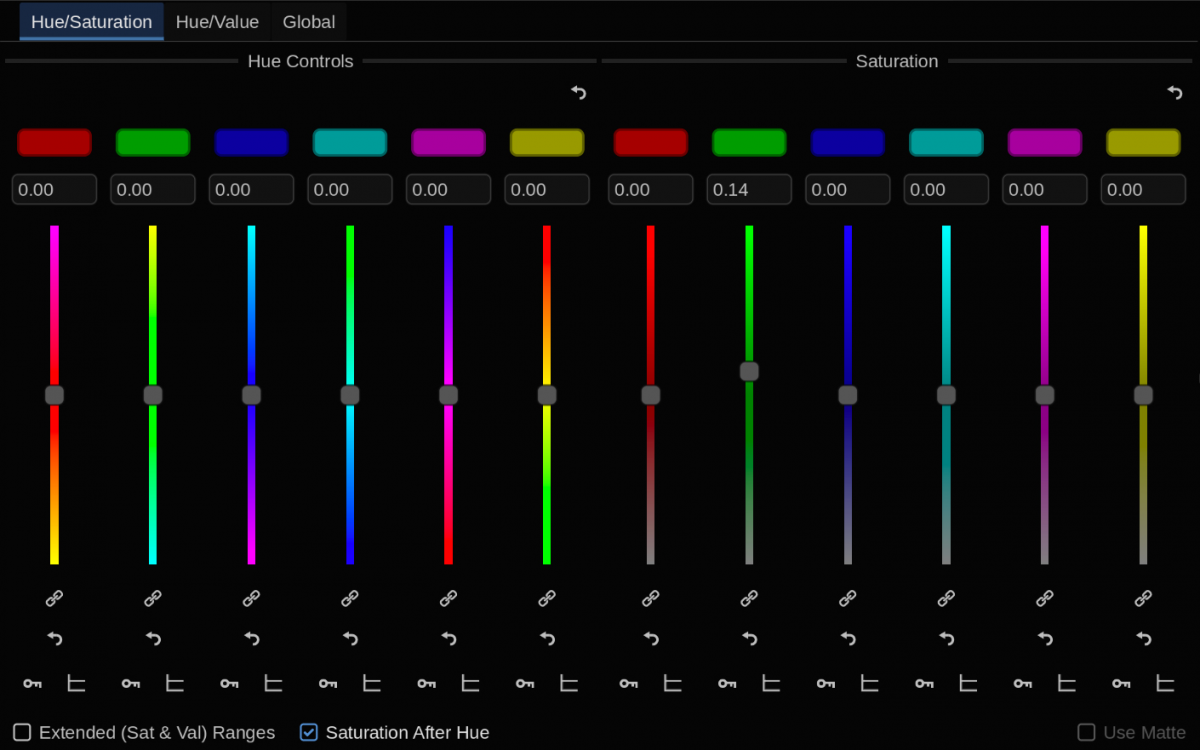Open the curve icon for blue saturation

pos(869,684)
